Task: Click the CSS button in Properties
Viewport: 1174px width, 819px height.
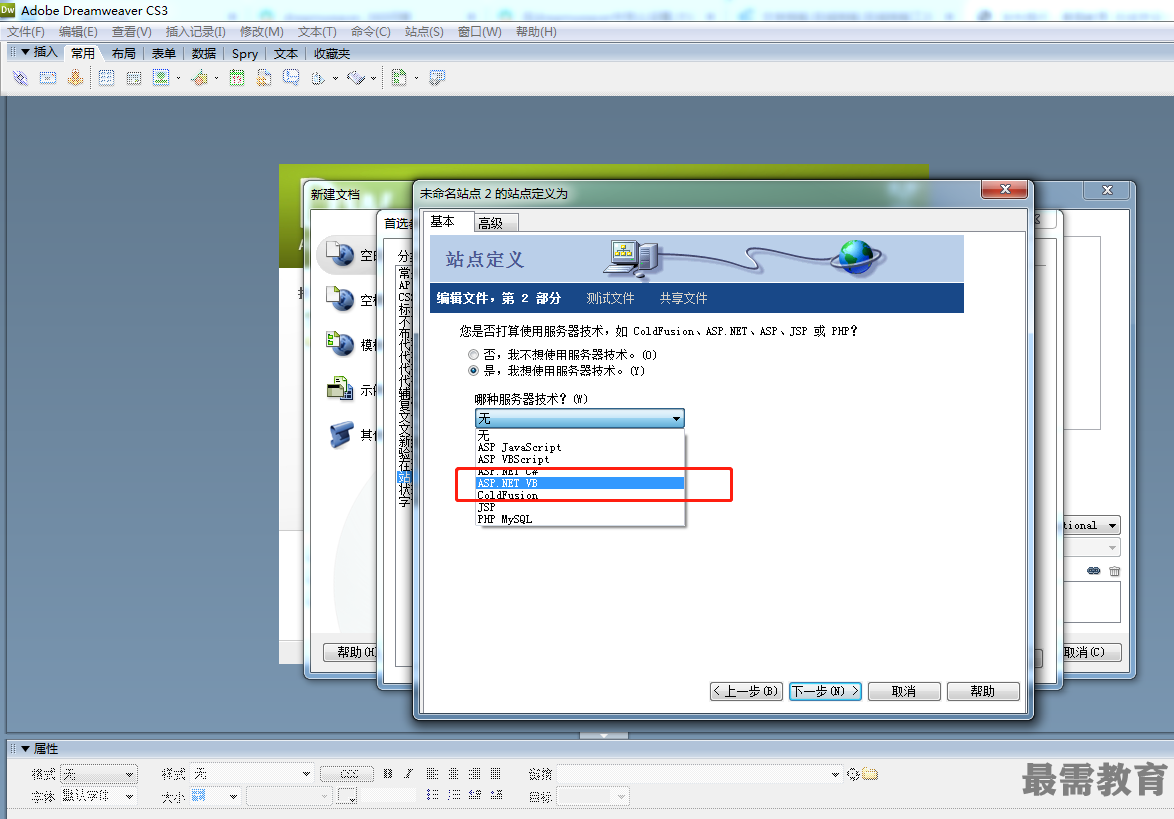Action: click(x=349, y=774)
